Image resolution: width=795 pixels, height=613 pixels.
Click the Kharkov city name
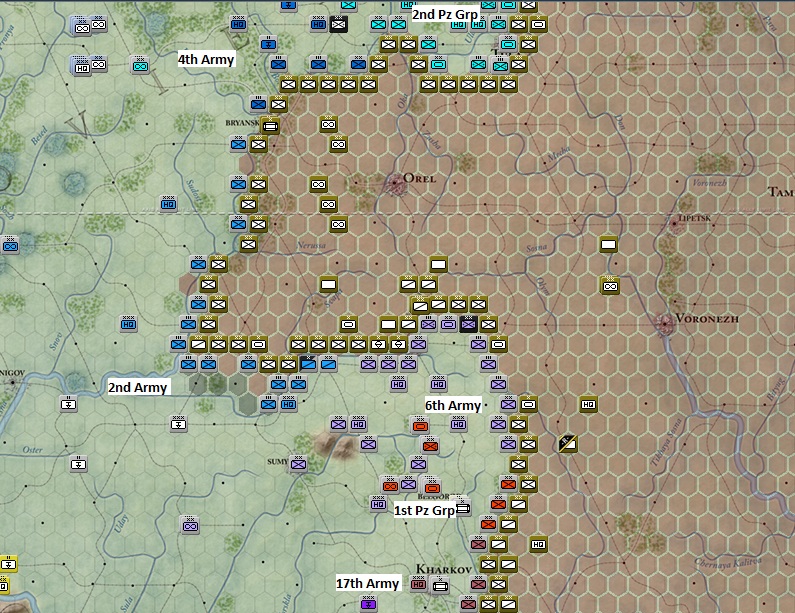click(444, 569)
